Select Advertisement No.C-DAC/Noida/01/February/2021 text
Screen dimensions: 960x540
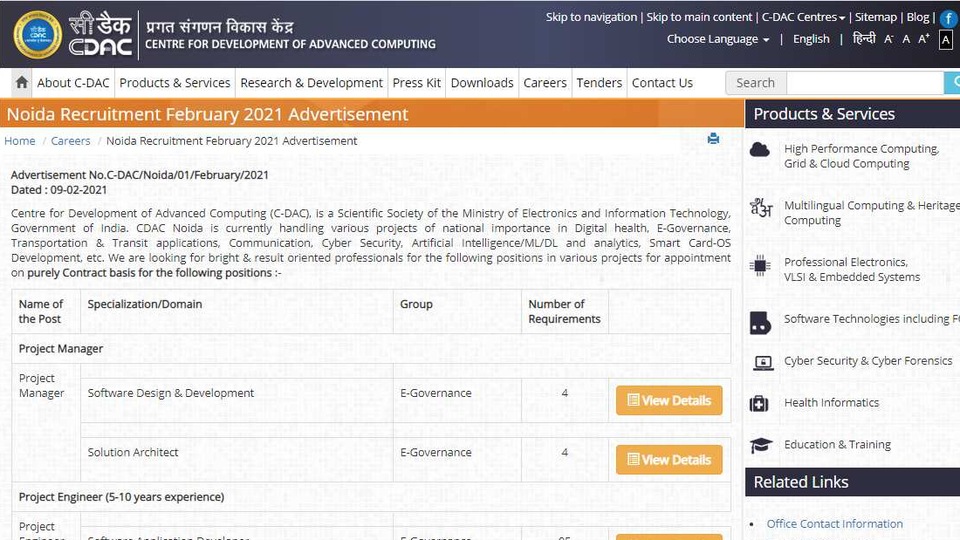click(140, 175)
